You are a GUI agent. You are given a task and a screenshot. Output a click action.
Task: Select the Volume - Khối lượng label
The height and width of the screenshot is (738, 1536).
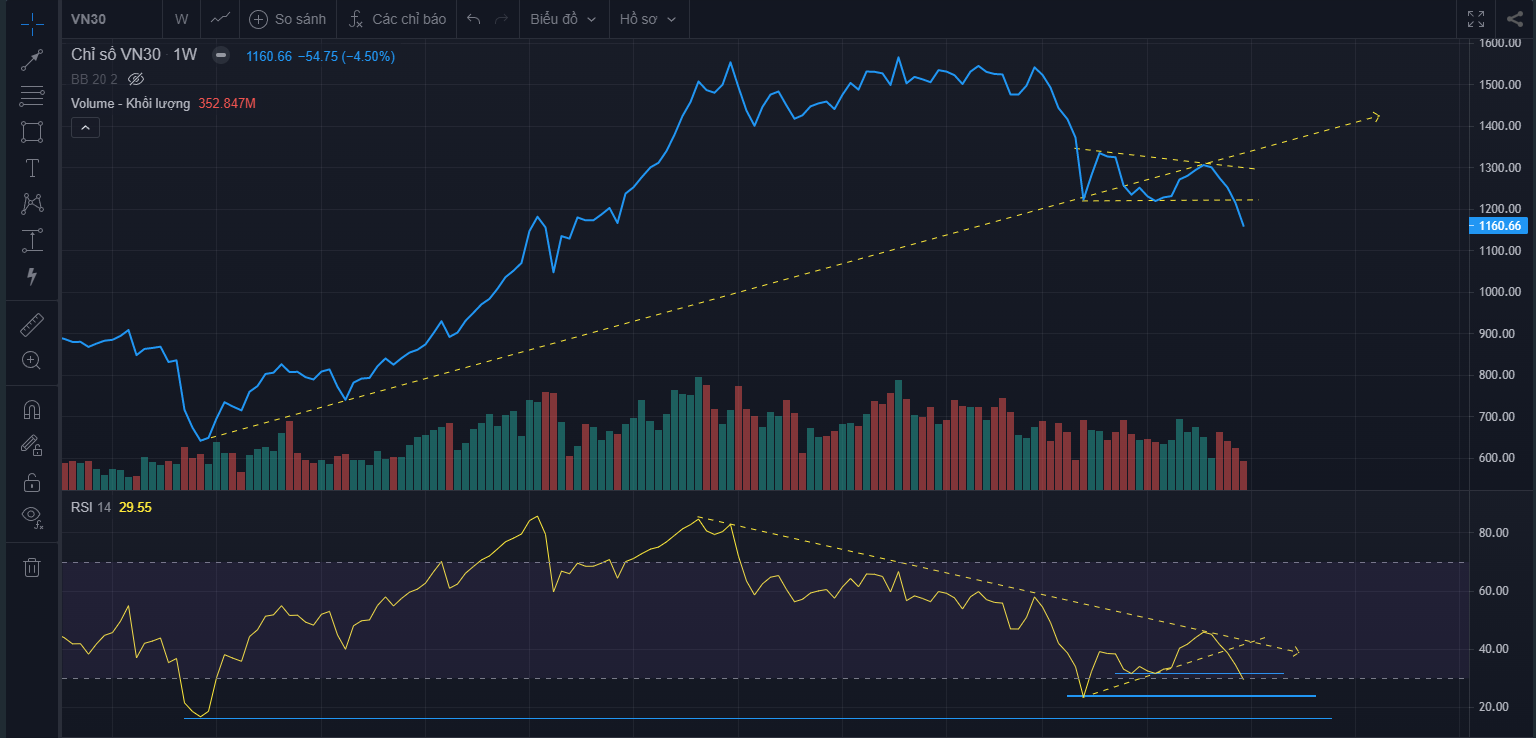click(x=130, y=103)
